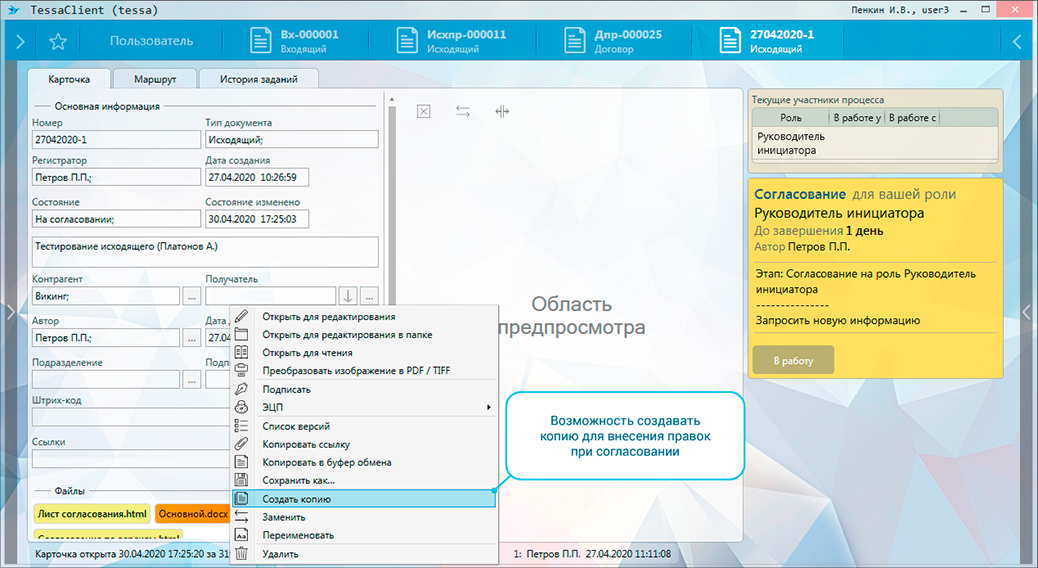Click the floppy disk icon for Сохранить как
This screenshot has height=568, width=1038.
coord(241,481)
